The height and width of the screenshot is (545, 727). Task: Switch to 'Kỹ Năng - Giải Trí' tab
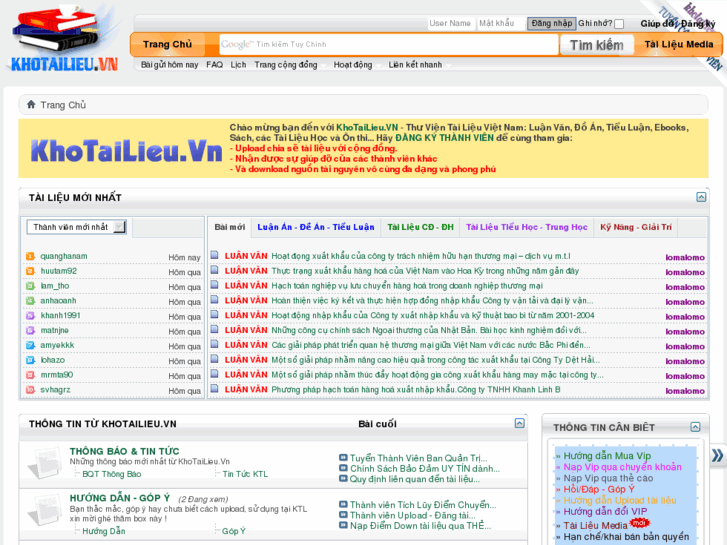click(636, 227)
